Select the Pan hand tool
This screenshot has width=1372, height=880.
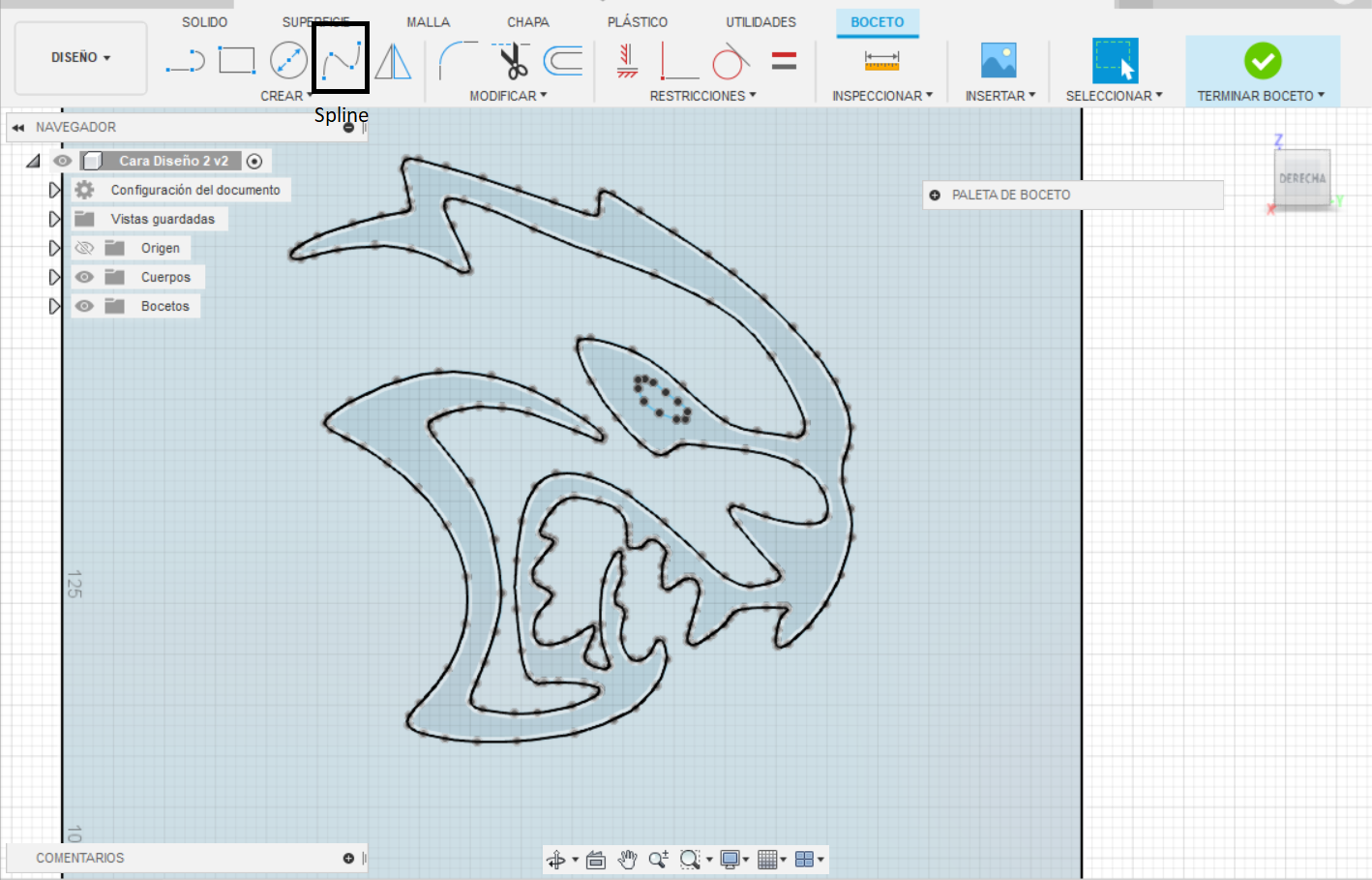pyautogui.click(x=628, y=860)
